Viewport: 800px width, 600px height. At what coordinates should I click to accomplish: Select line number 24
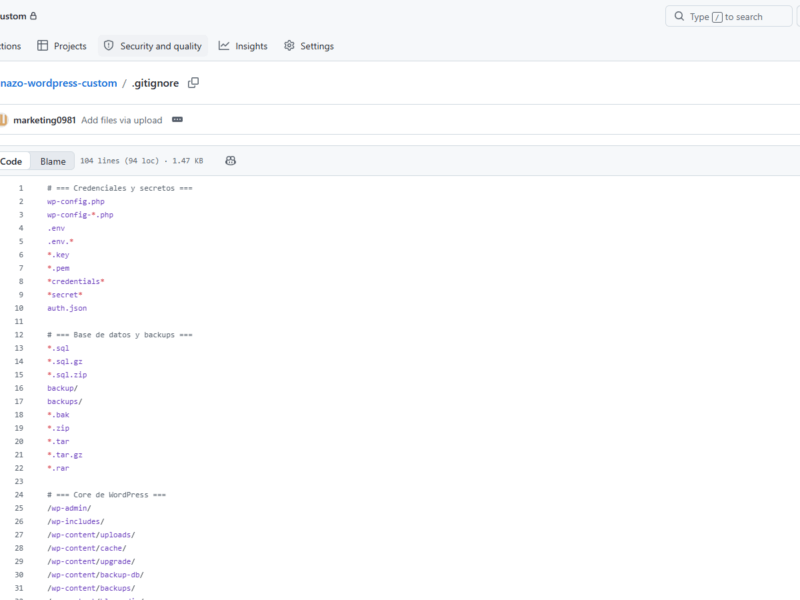click(x=19, y=494)
